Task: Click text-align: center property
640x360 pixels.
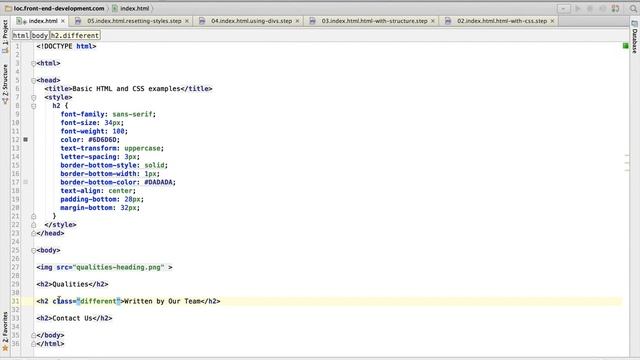Action: click(x=98, y=191)
